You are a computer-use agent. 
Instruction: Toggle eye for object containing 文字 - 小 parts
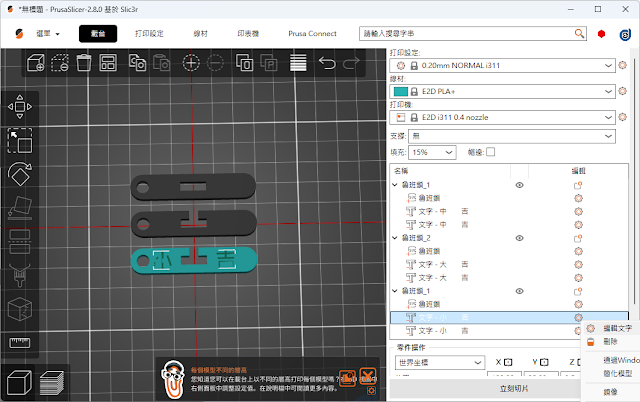point(519,291)
